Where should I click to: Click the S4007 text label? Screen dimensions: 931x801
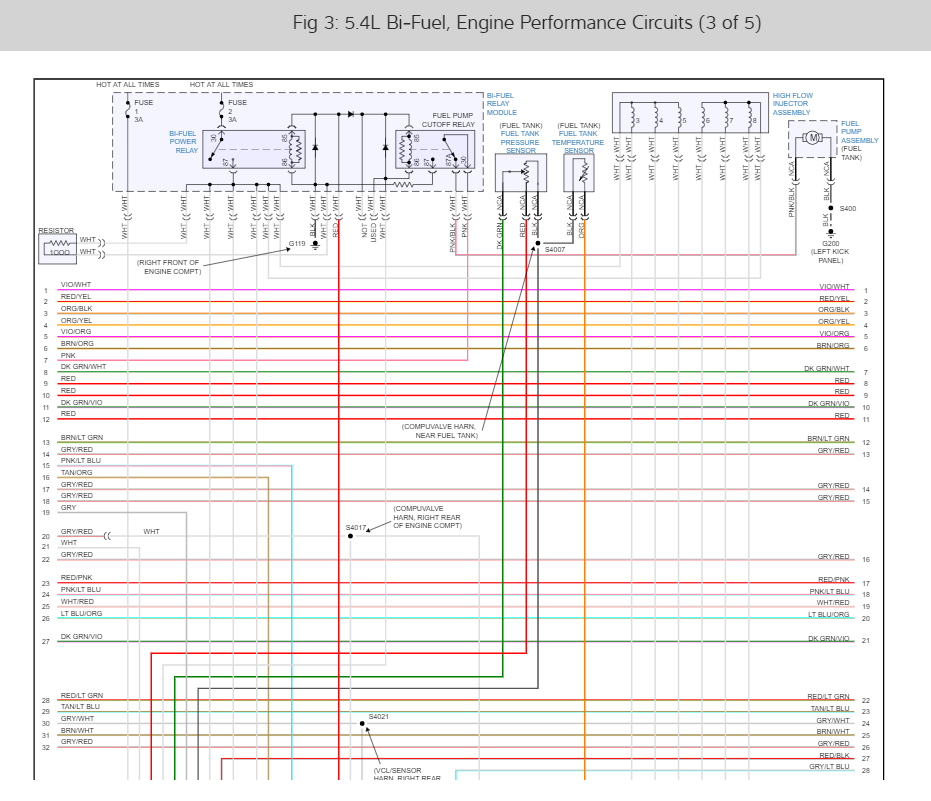555,249
